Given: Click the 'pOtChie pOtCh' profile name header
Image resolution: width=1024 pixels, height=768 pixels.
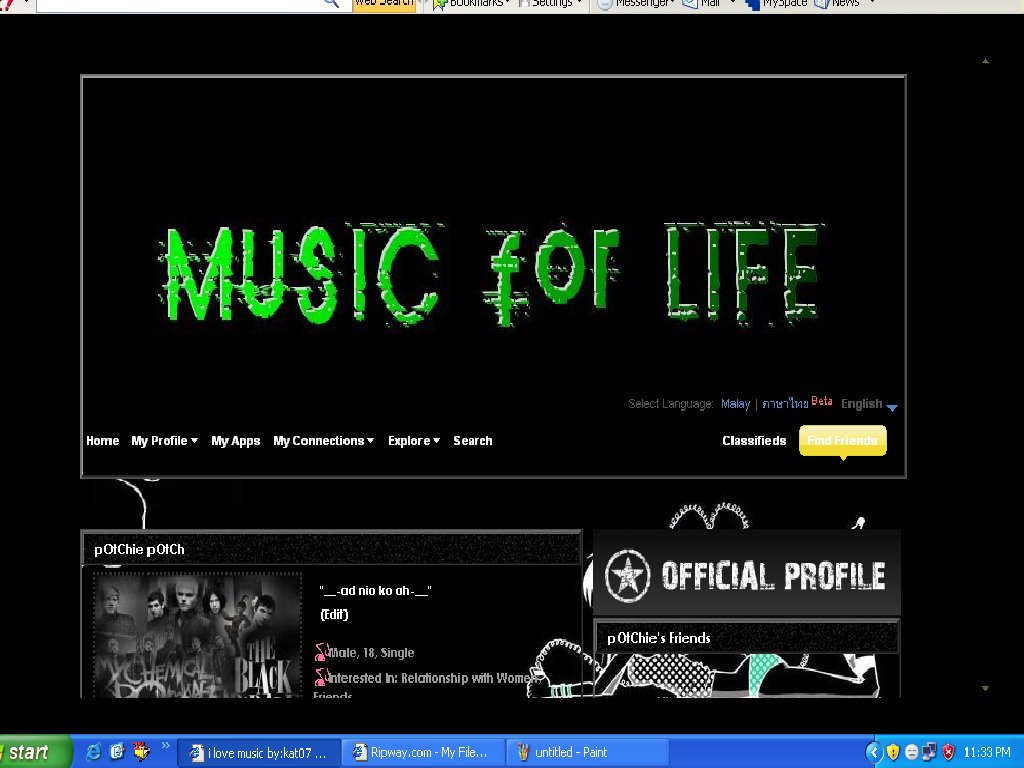Looking at the screenshot, I should (139, 549).
